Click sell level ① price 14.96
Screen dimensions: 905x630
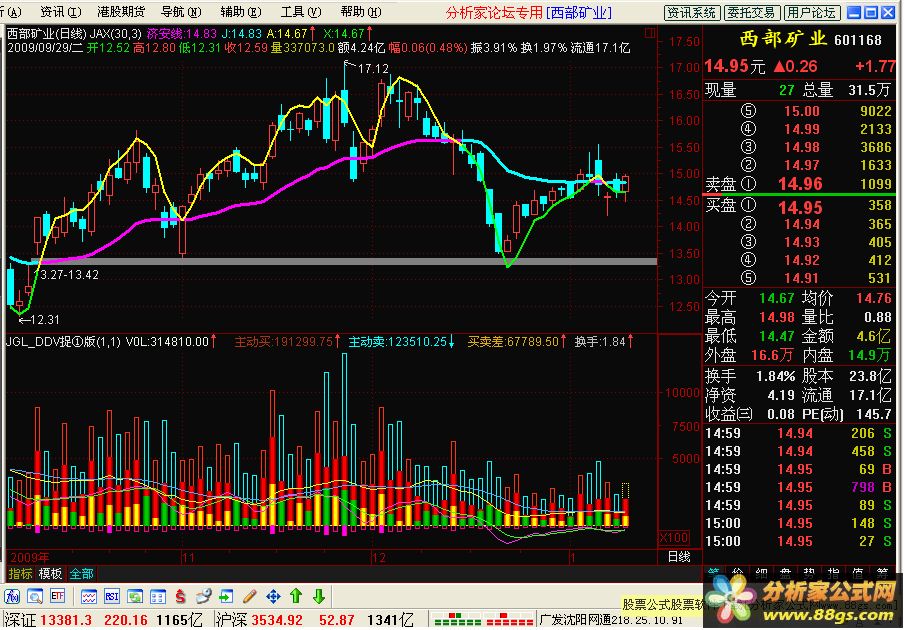pos(800,184)
